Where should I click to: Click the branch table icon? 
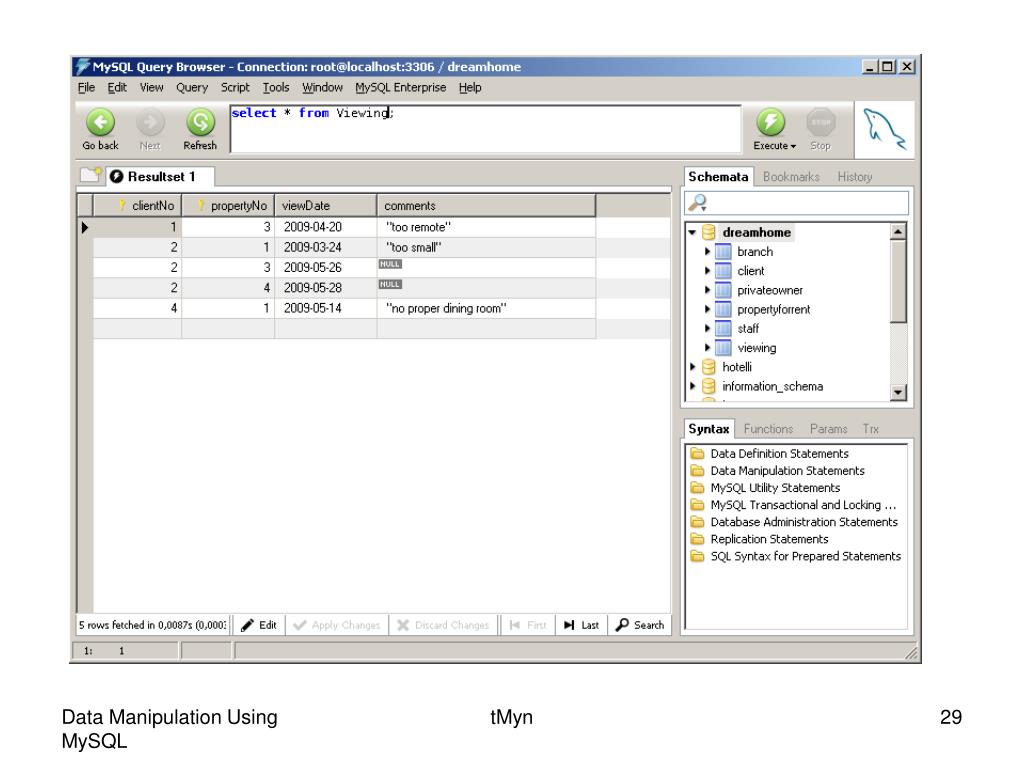tap(723, 251)
